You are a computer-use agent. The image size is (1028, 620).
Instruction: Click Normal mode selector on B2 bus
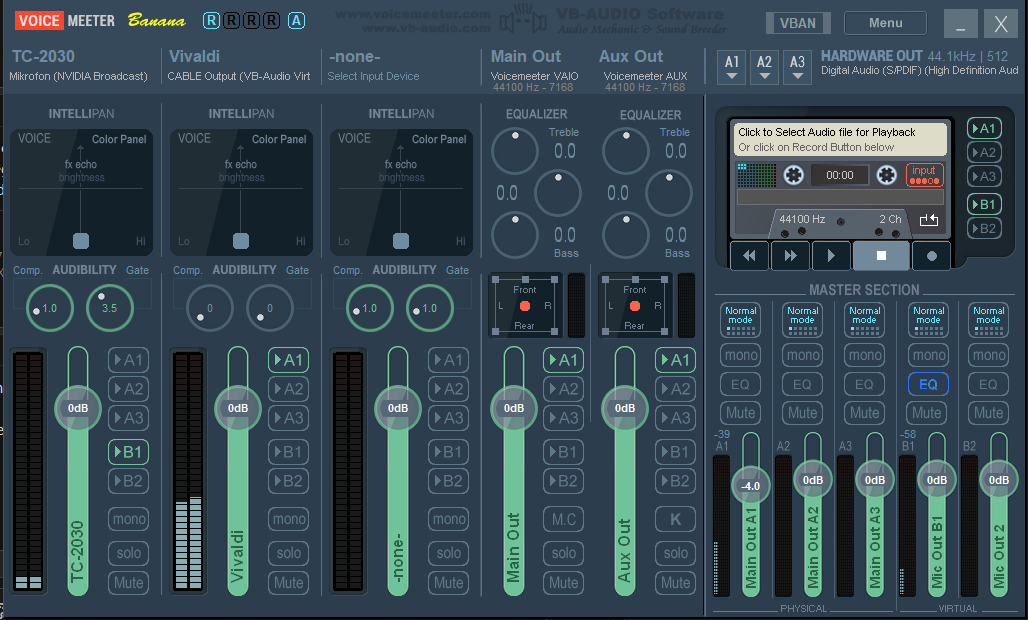[988, 319]
